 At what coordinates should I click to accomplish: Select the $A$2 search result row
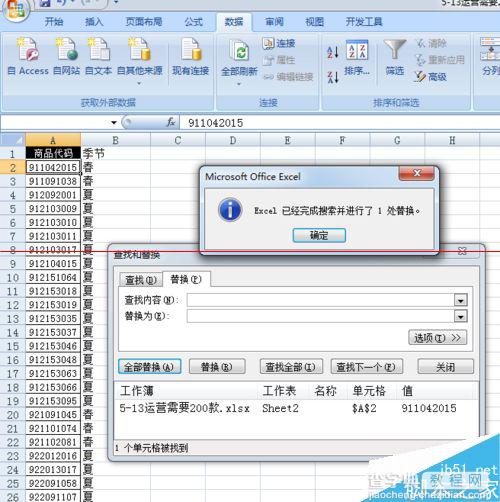tap(296, 408)
